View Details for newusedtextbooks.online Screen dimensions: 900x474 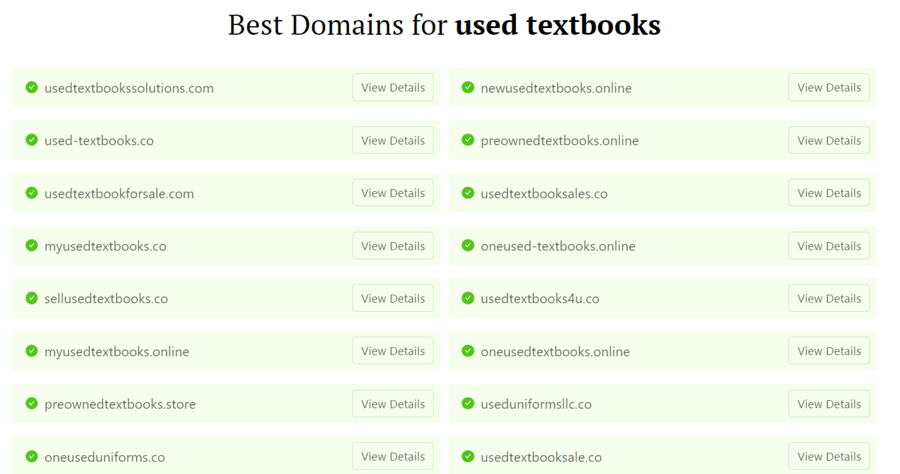[x=829, y=88]
